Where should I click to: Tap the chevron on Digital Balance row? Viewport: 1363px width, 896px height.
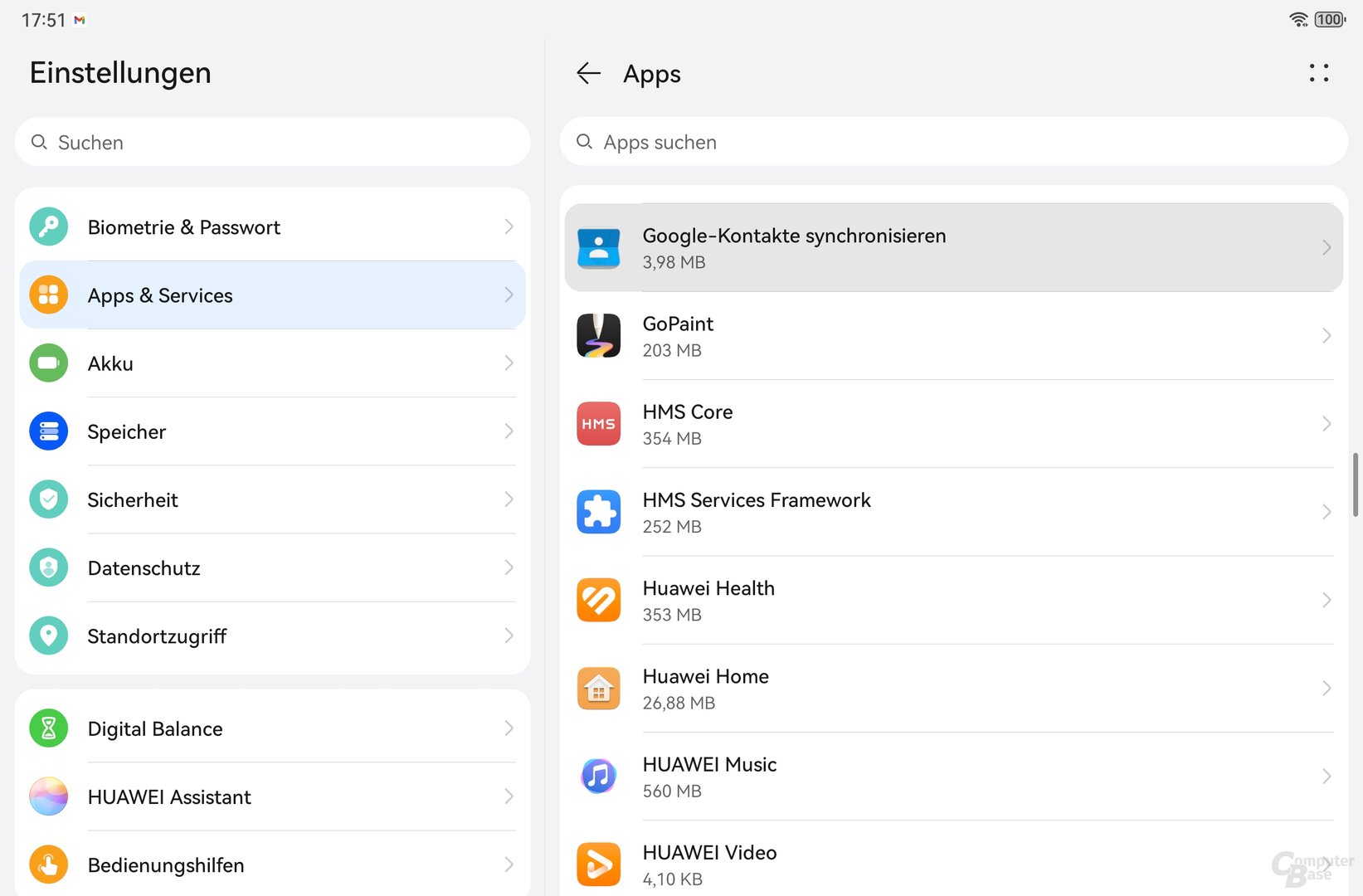[509, 728]
